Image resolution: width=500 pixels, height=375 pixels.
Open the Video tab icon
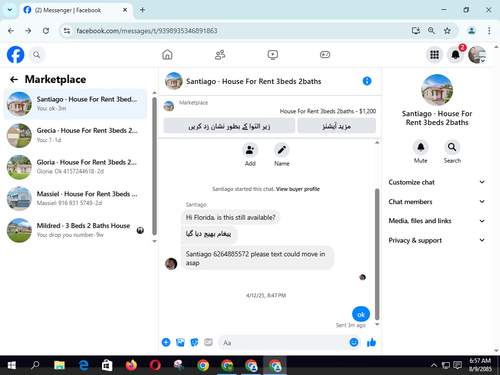[273, 55]
